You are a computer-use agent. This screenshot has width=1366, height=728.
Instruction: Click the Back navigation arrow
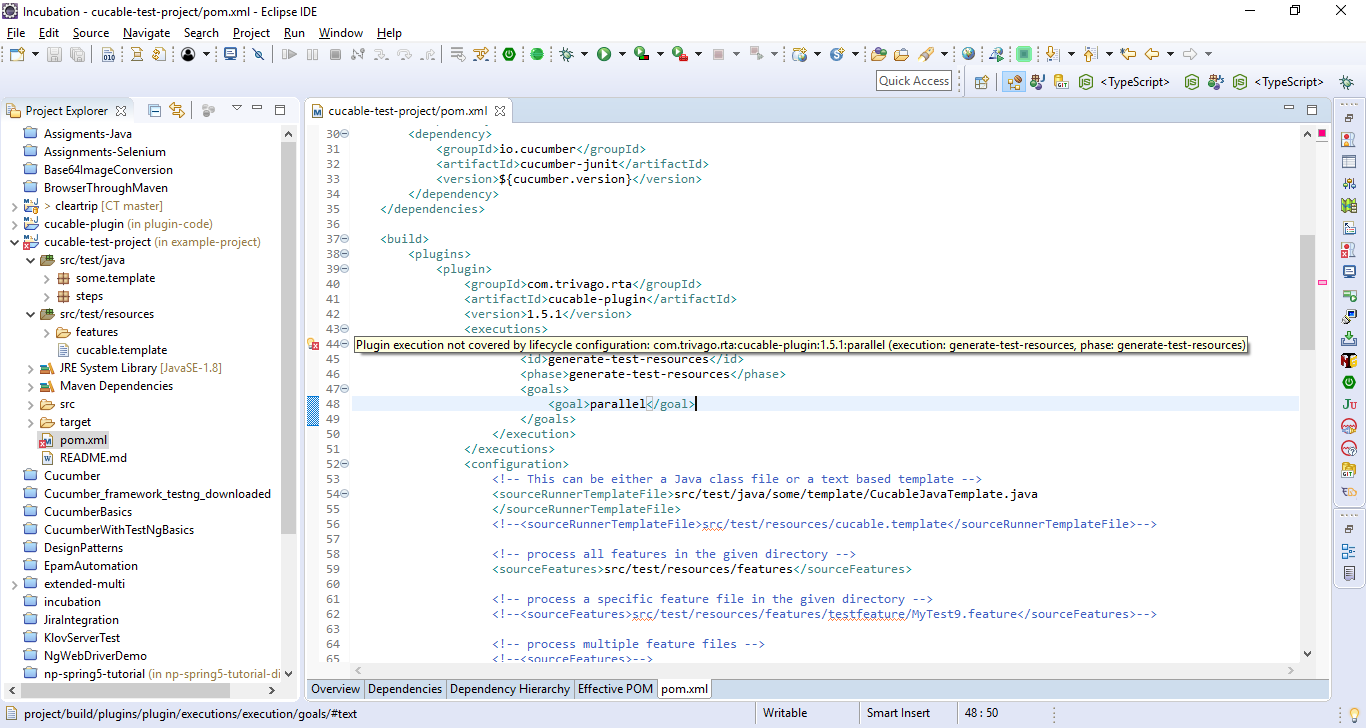1151,54
